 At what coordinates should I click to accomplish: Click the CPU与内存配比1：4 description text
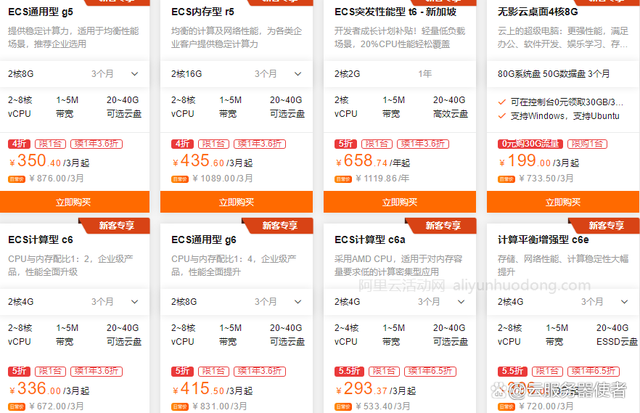point(234,265)
